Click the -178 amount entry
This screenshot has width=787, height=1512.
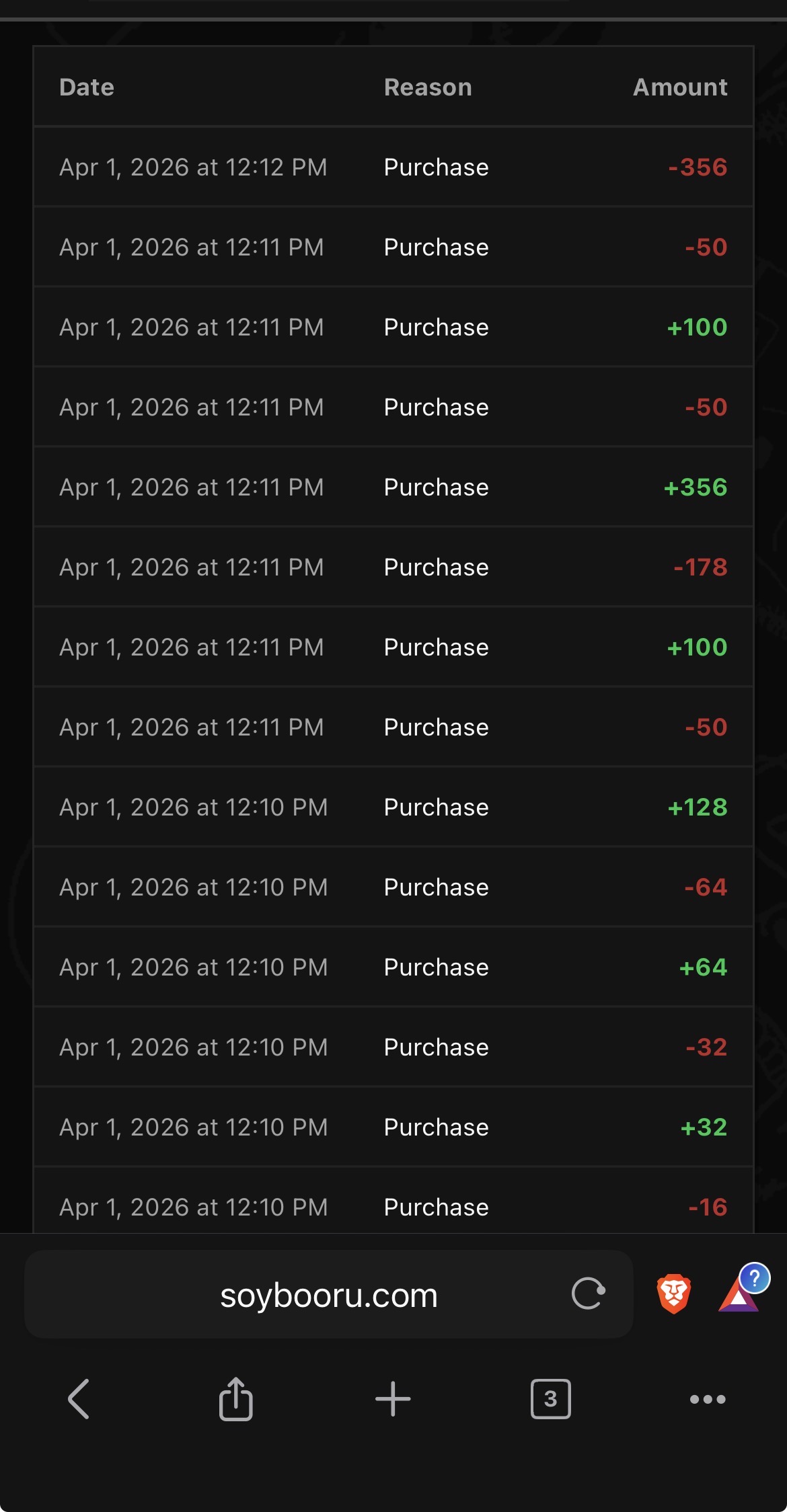(x=700, y=567)
